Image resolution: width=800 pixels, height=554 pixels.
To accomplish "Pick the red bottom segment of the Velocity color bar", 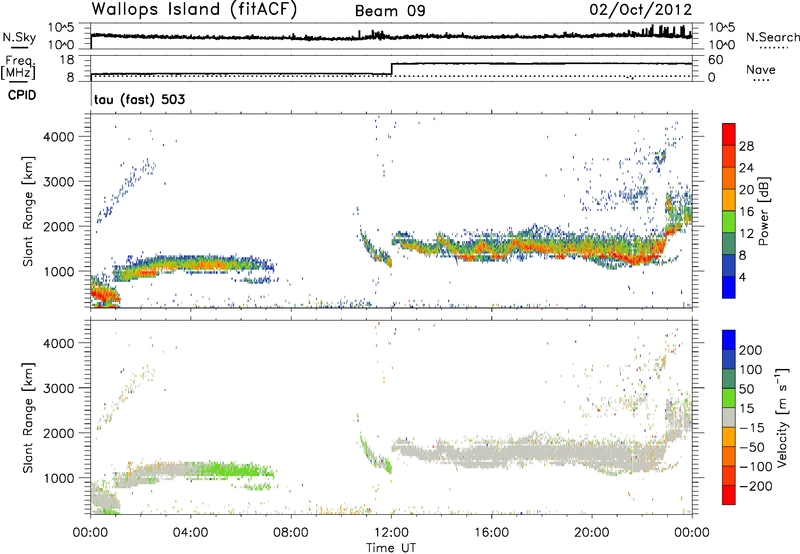I will (x=729, y=495).
